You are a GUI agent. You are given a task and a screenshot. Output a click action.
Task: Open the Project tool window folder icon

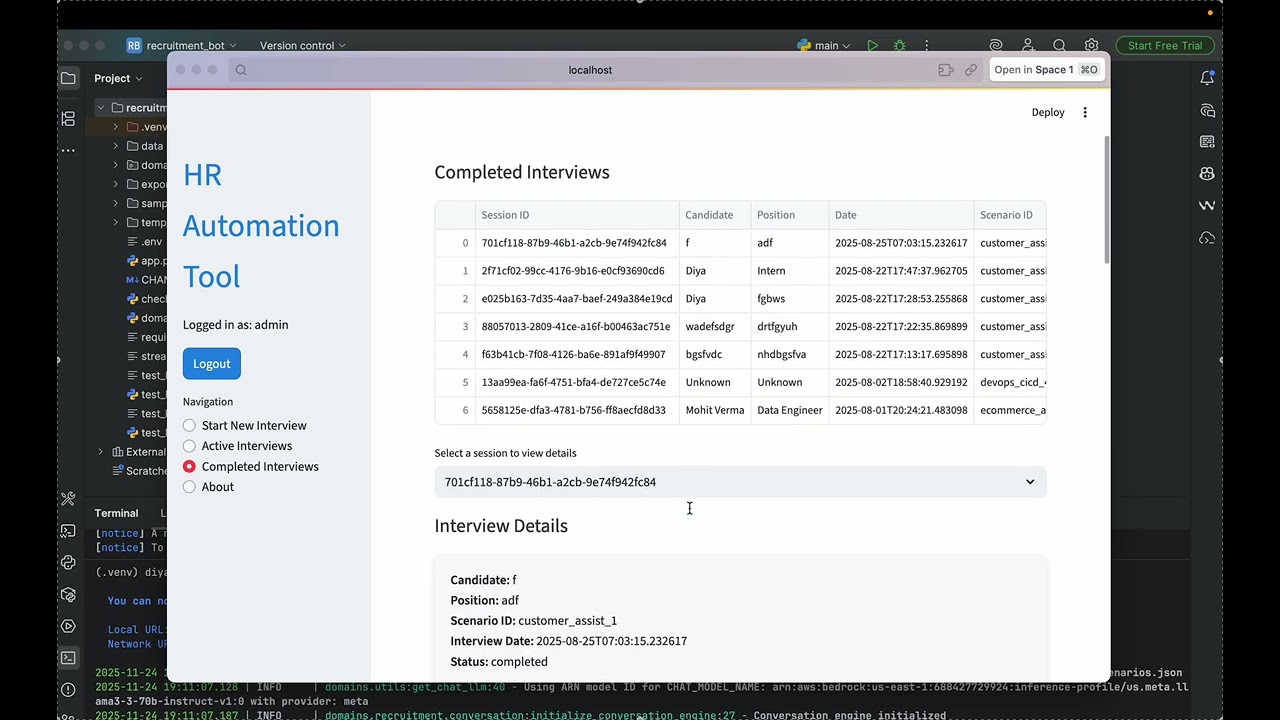pyautogui.click(x=68, y=78)
